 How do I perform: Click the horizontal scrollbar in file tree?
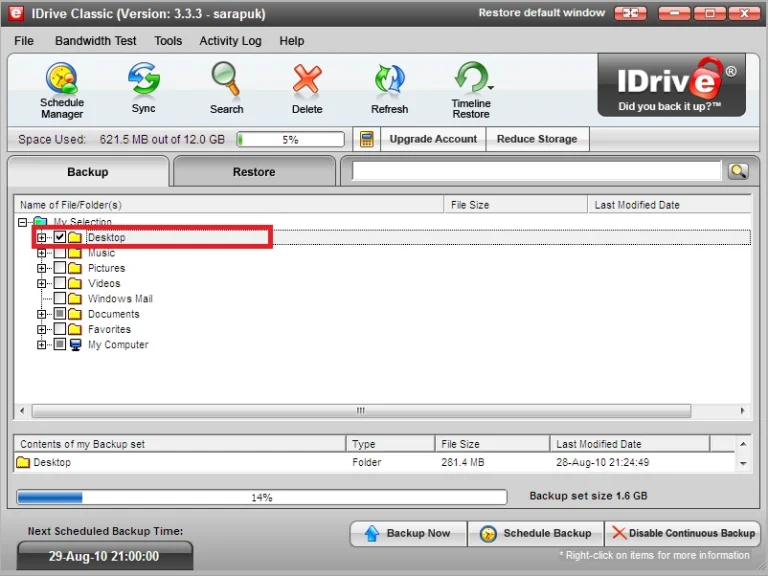(x=361, y=411)
